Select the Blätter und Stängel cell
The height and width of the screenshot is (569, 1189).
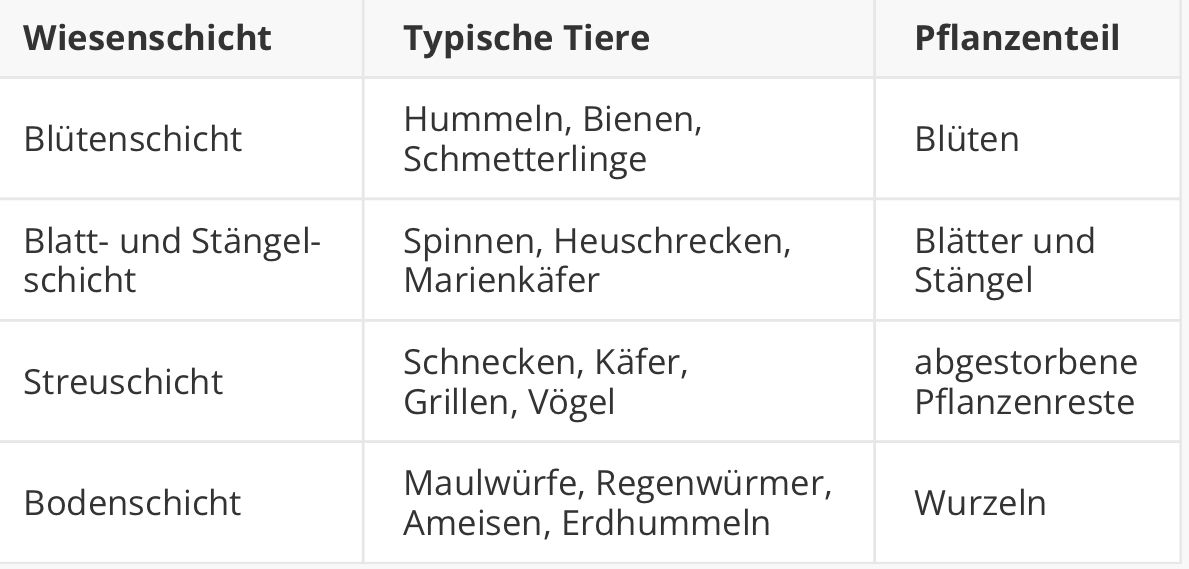pyautogui.click(x=1027, y=259)
